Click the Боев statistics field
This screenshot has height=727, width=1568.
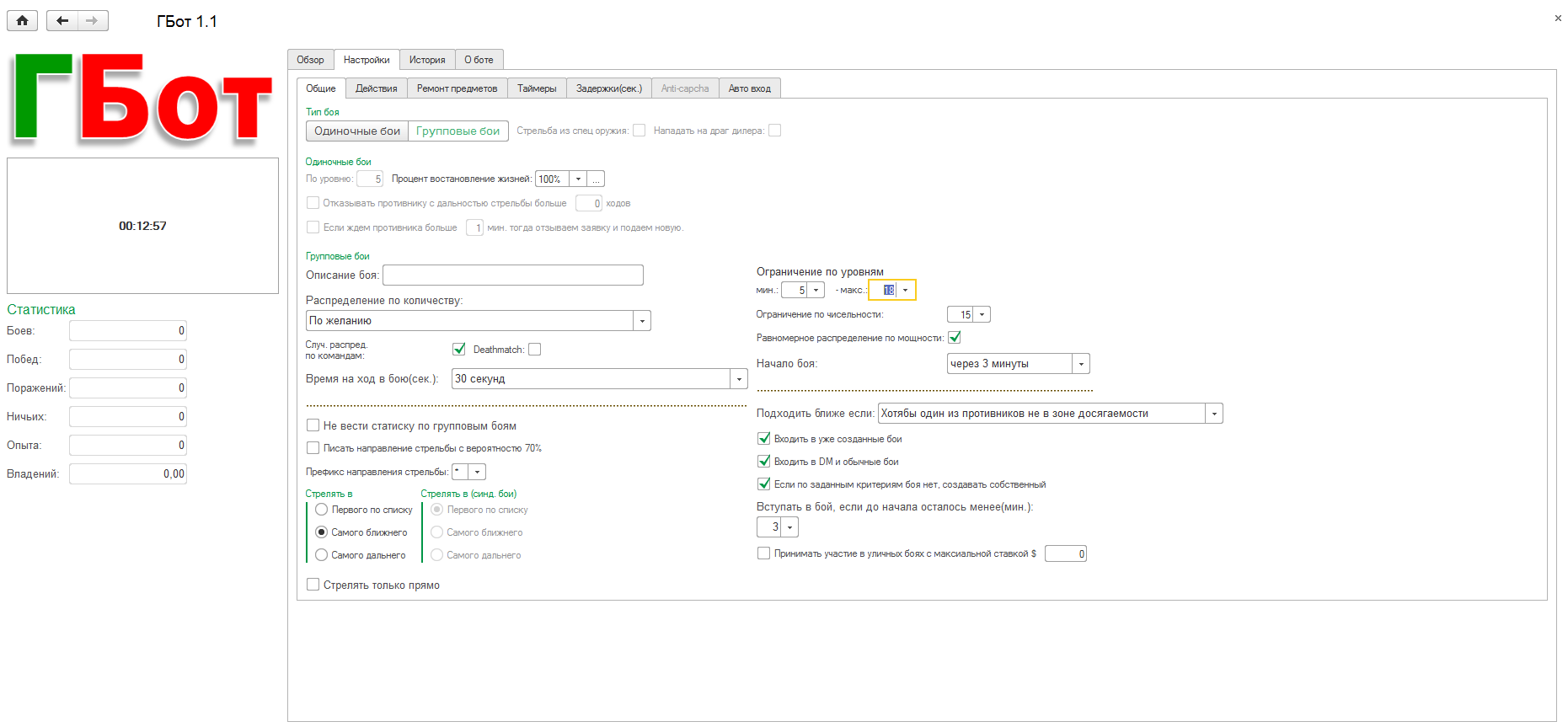pyautogui.click(x=127, y=331)
